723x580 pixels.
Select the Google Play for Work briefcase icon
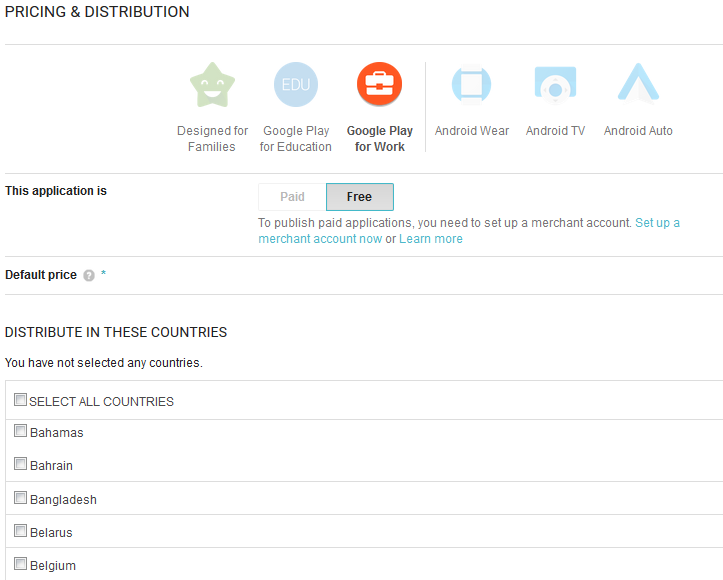coord(379,84)
